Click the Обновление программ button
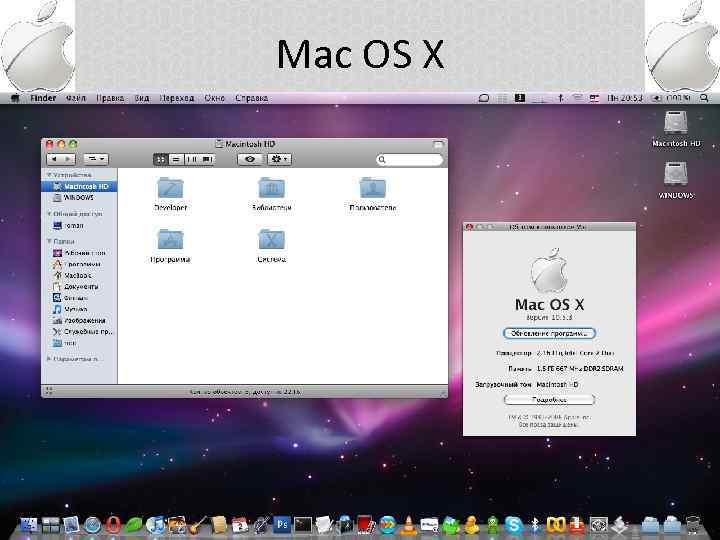This screenshot has height=540, width=720. (x=549, y=333)
